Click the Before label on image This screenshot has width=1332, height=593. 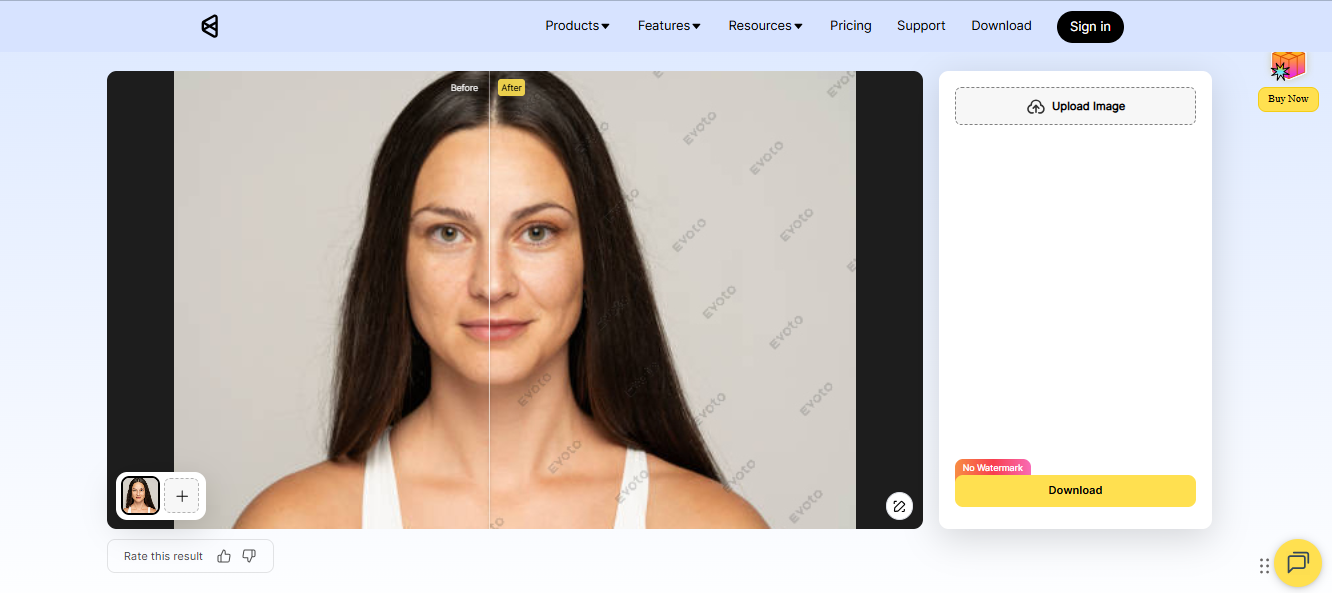point(464,88)
